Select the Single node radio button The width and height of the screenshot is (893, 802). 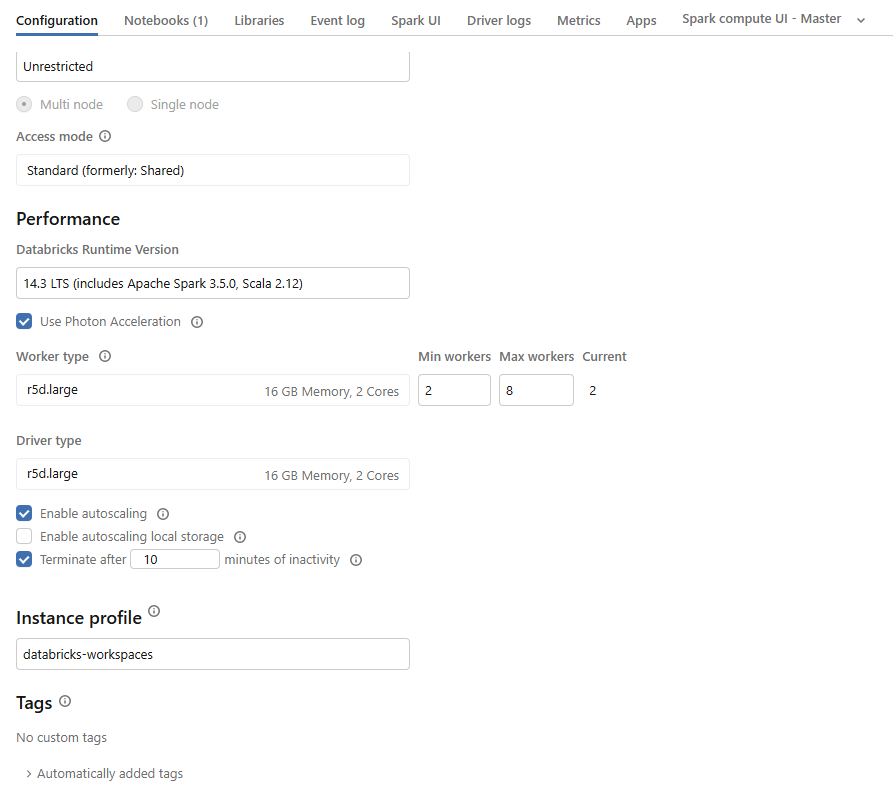135,104
